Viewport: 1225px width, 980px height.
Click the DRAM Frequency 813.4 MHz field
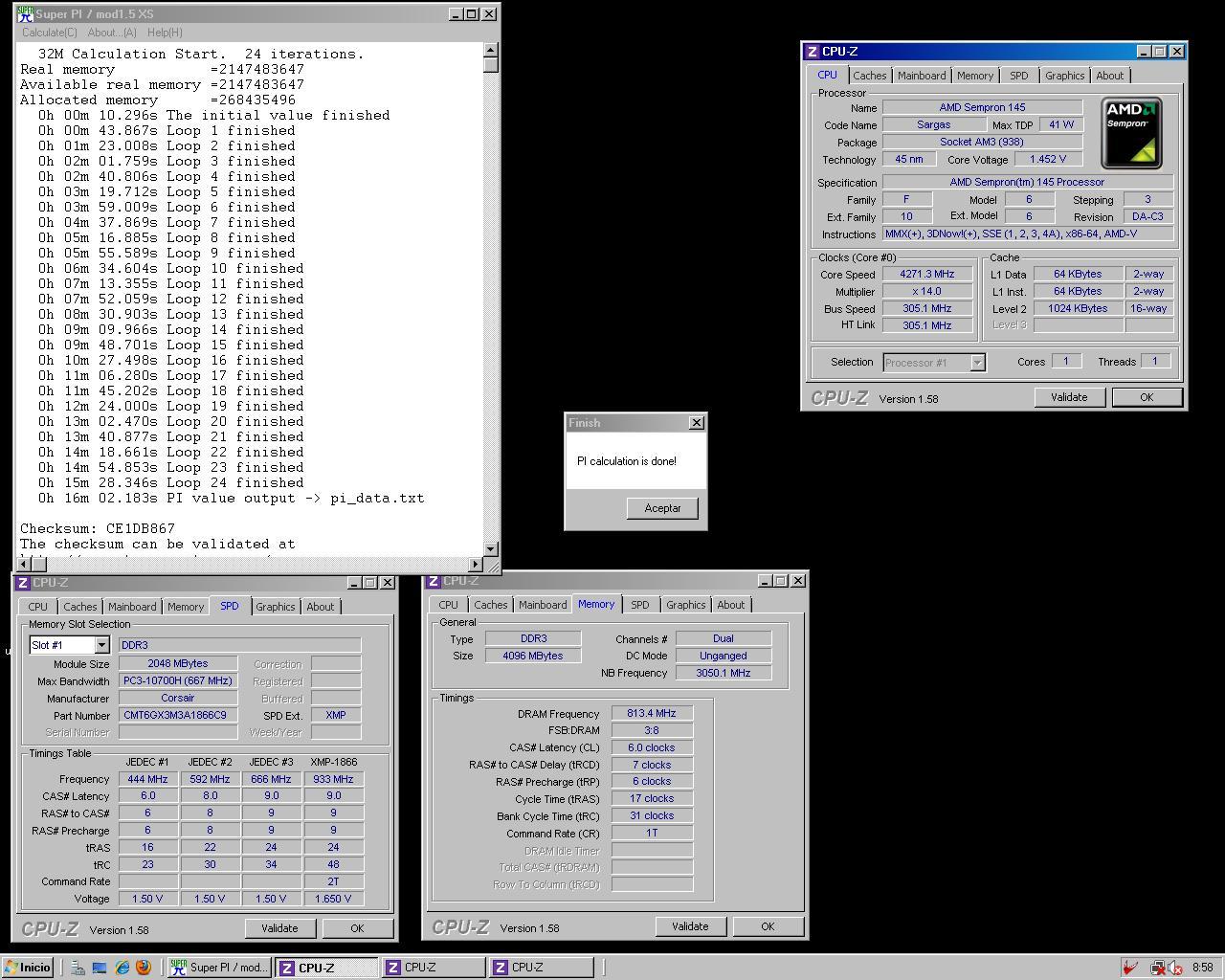(x=652, y=714)
